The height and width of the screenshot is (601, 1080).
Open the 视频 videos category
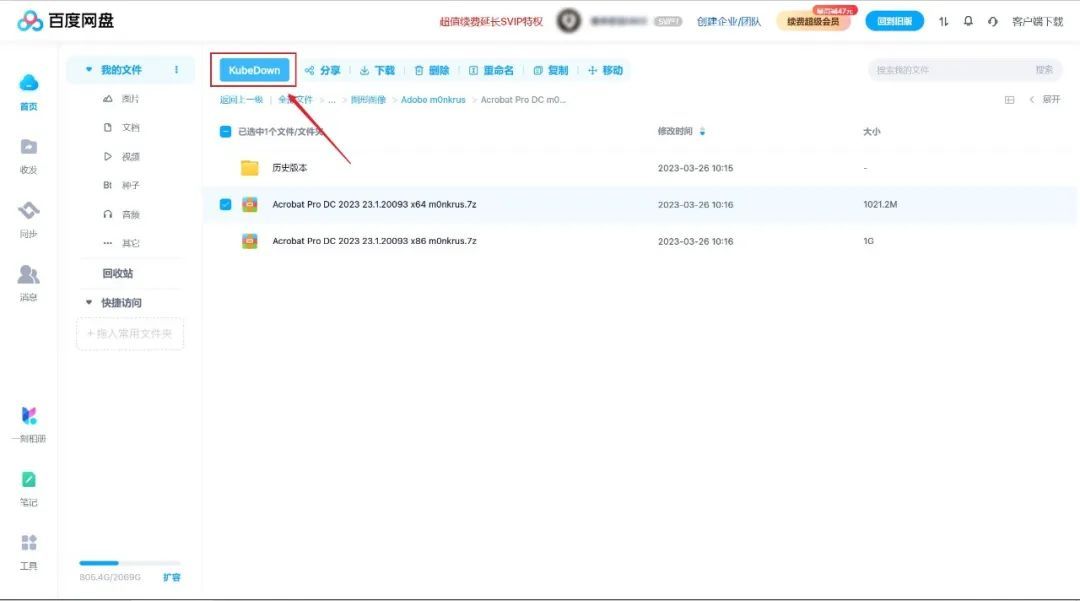click(x=121, y=156)
